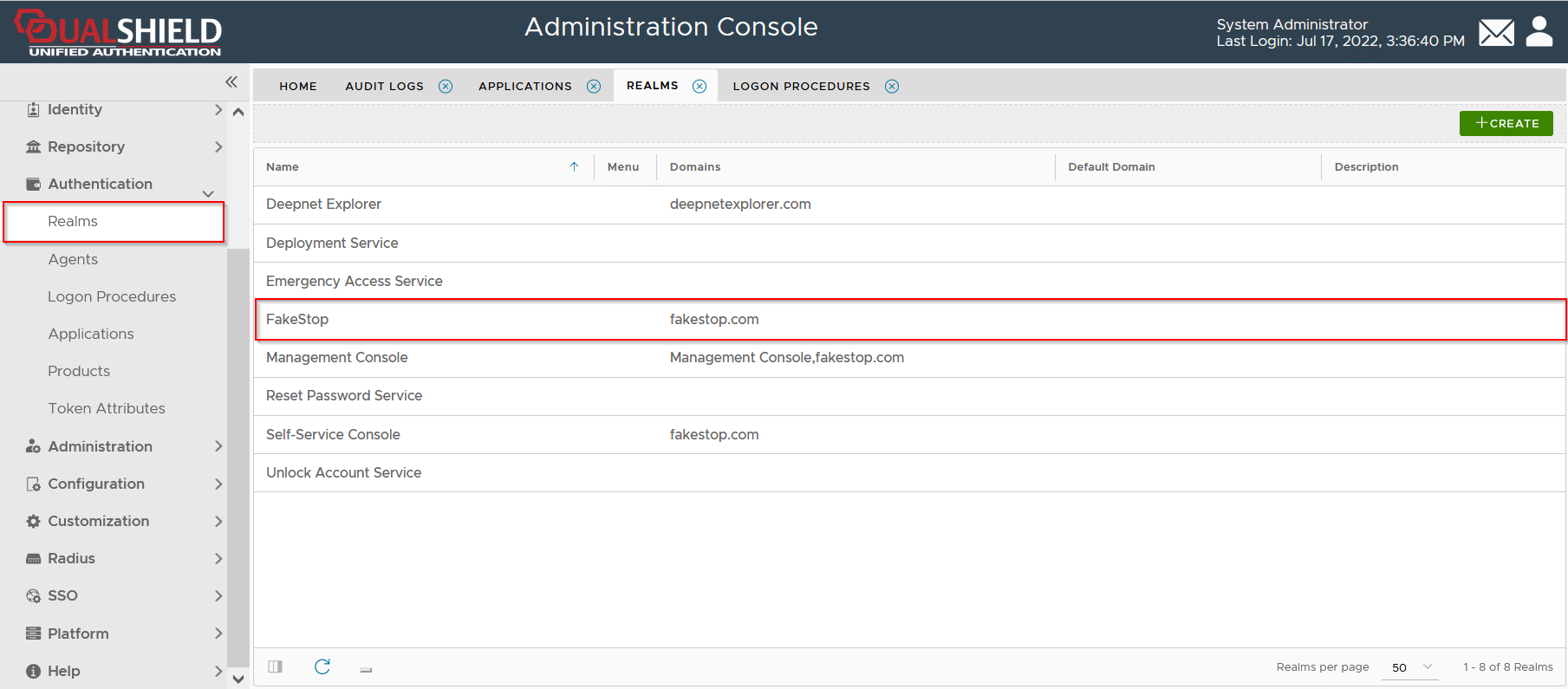The height and width of the screenshot is (689, 1568).
Task: Collapse the Authentication section
Action: 208,193
